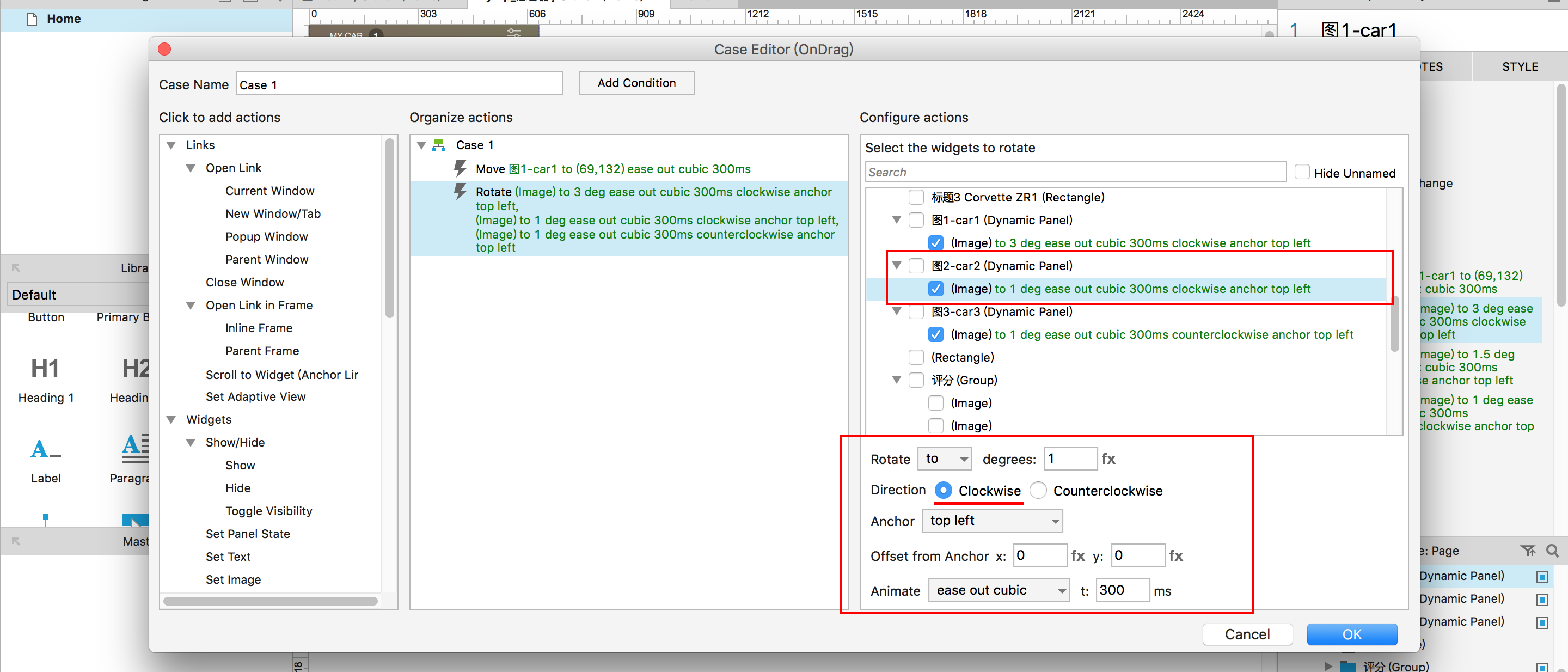
Task: Select the Label widget icon
Action: (x=45, y=450)
